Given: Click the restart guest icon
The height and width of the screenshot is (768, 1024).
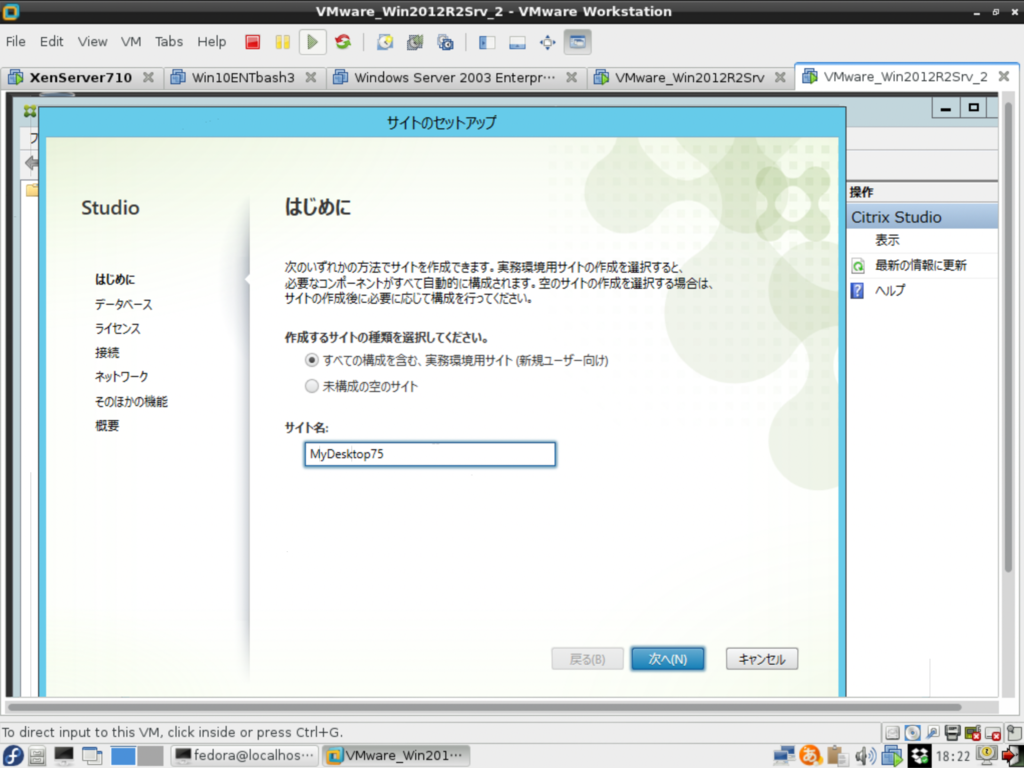Looking at the screenshot, I should [343, 42].
